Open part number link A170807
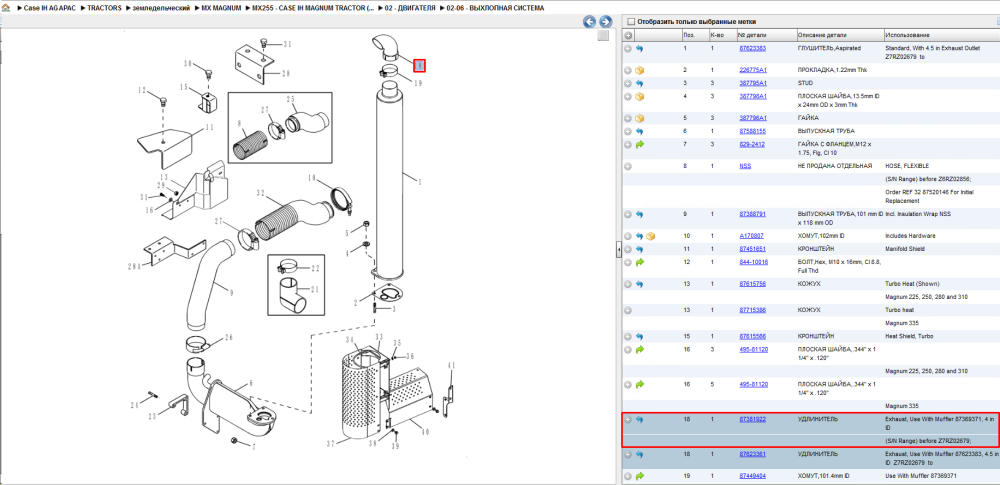 [x=752, y=236]
